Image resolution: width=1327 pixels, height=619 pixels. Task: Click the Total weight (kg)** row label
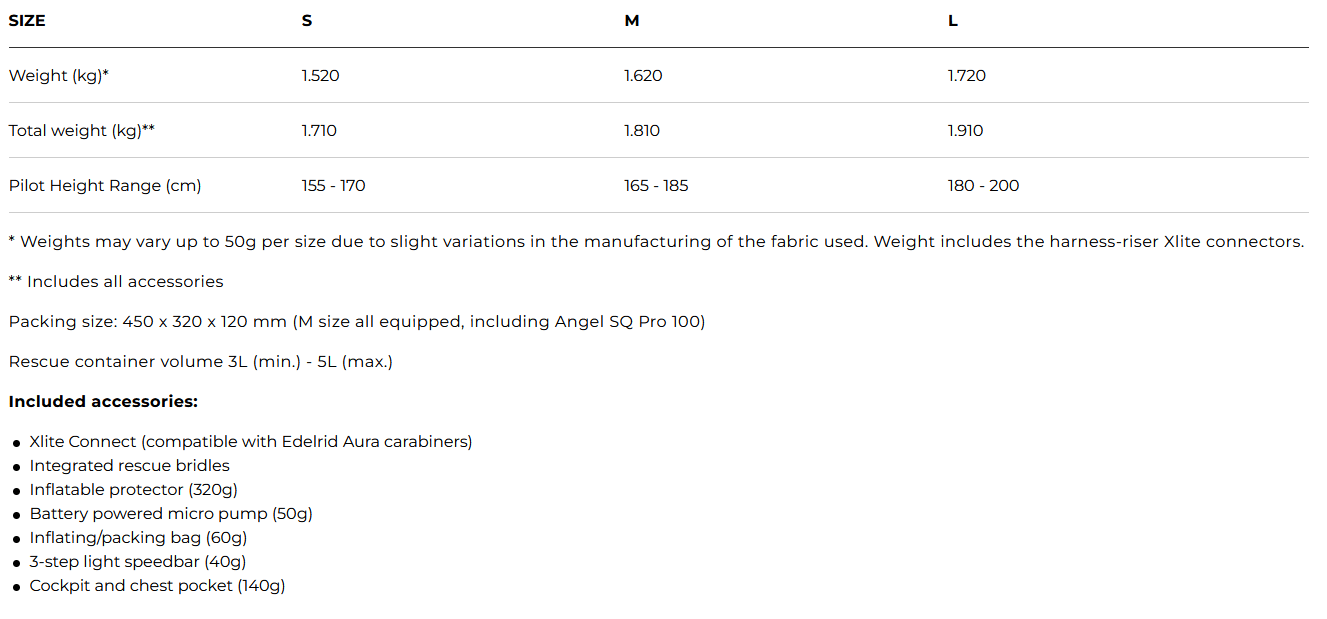82,130
